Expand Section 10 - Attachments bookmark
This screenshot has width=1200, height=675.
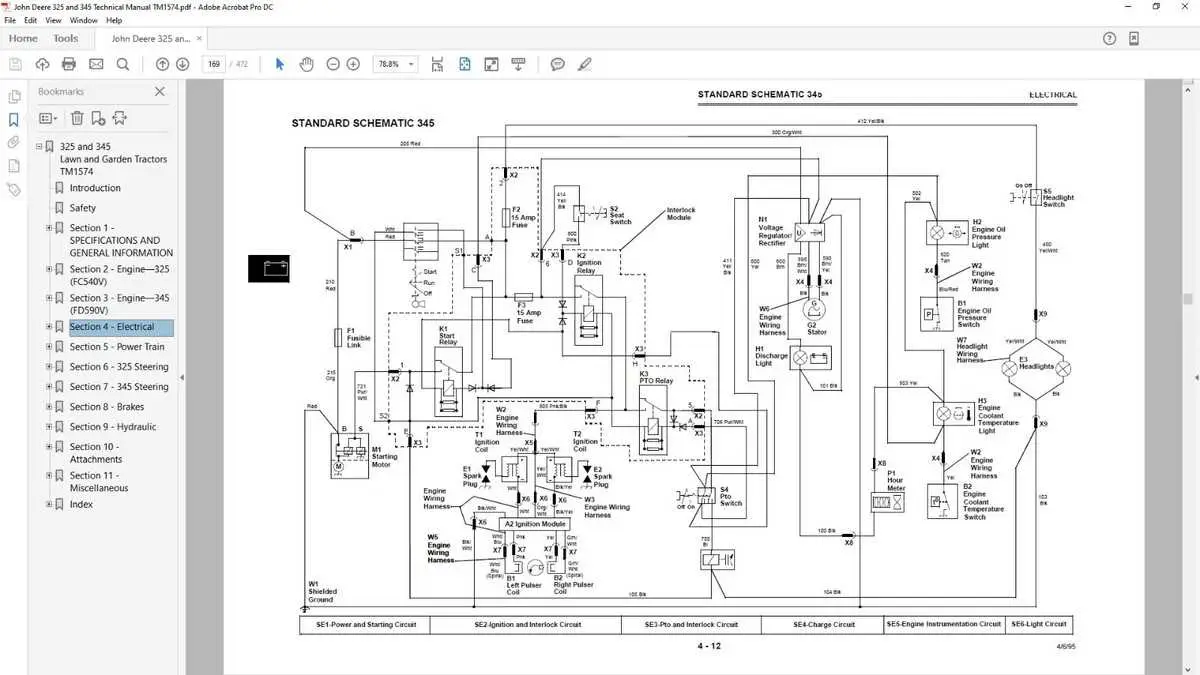(49, 447)
